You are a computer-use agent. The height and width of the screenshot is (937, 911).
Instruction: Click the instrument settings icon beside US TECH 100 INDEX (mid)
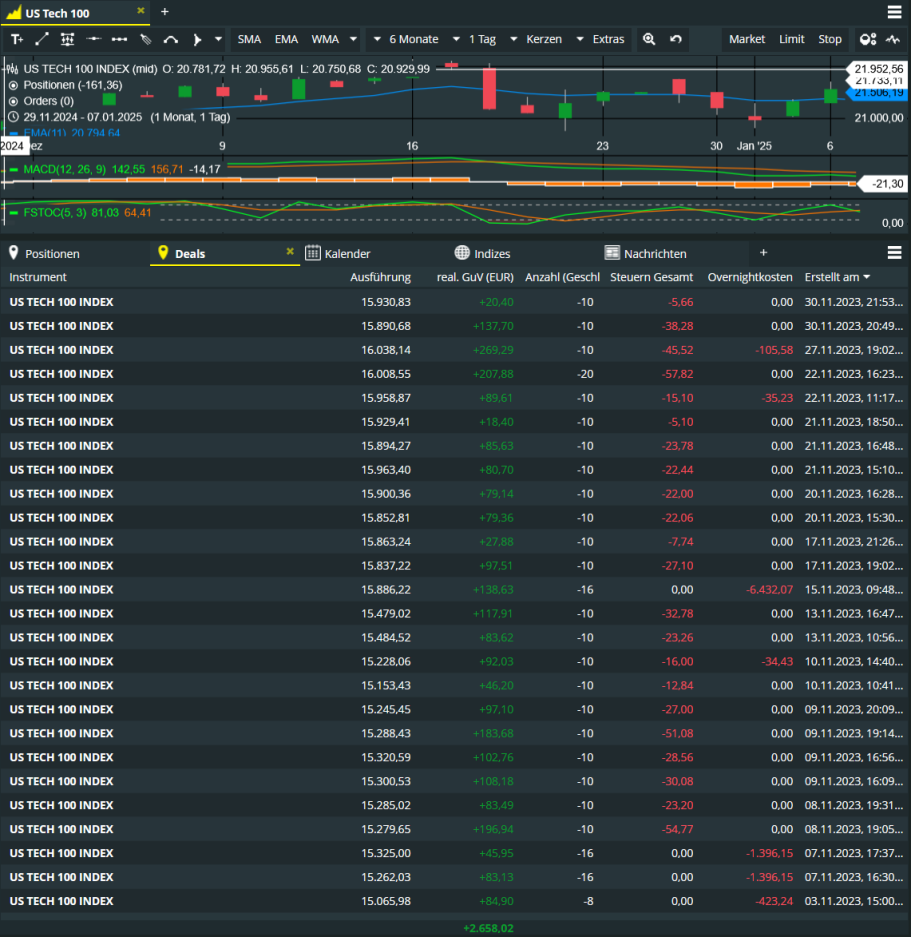[x=12, y=69]
